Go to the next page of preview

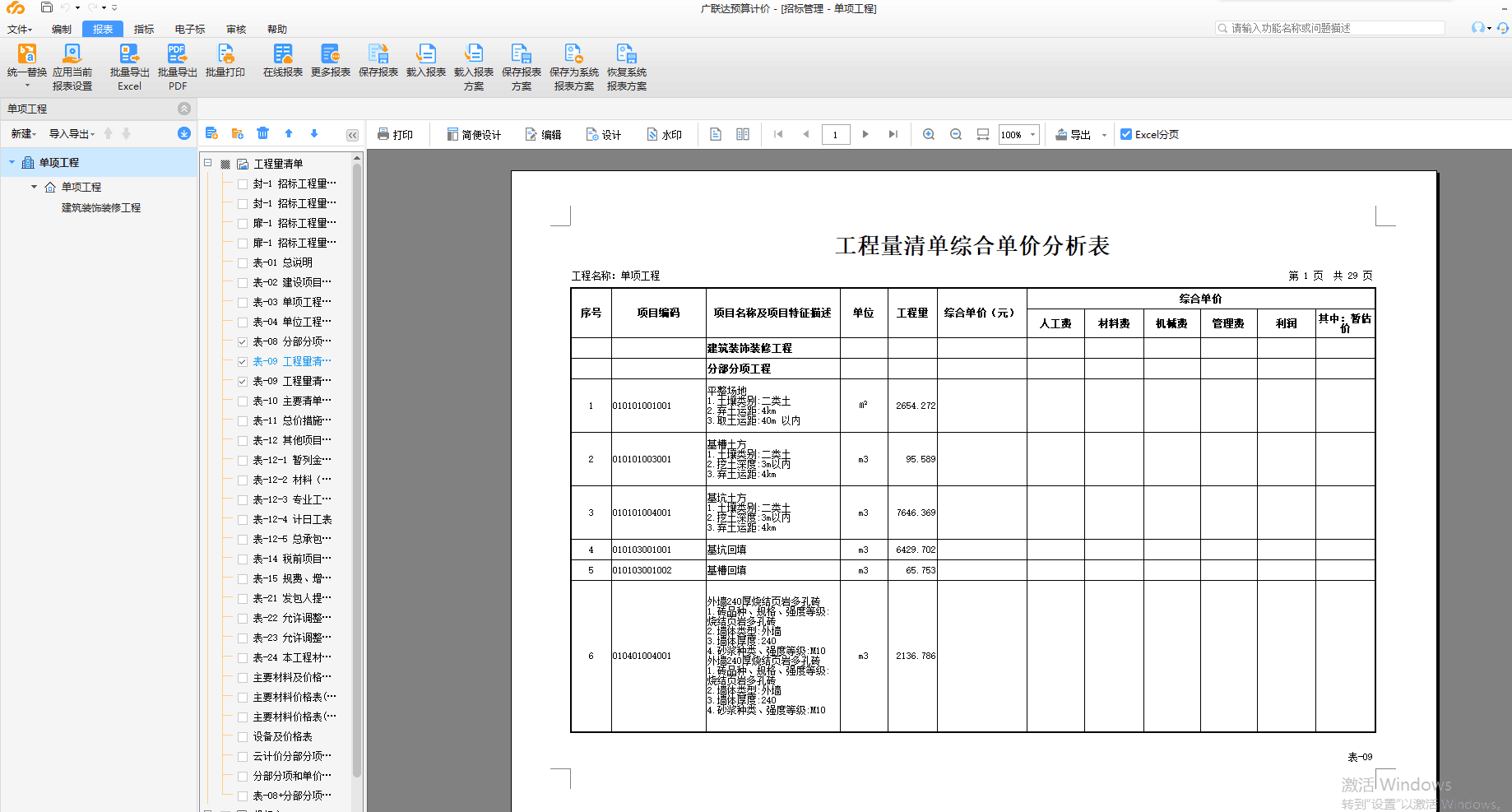point(865,134)
